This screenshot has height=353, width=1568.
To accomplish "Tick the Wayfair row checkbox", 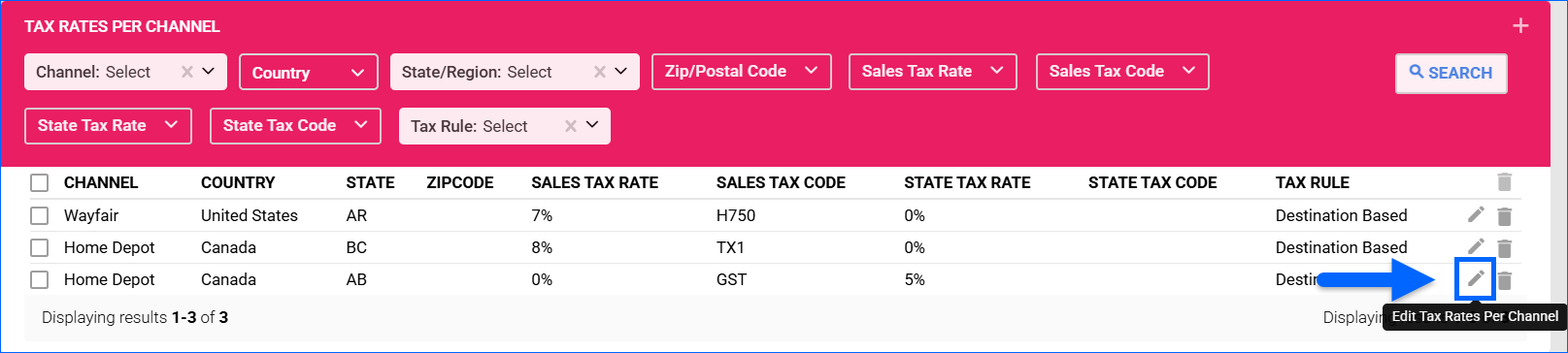I will (40, 215).
